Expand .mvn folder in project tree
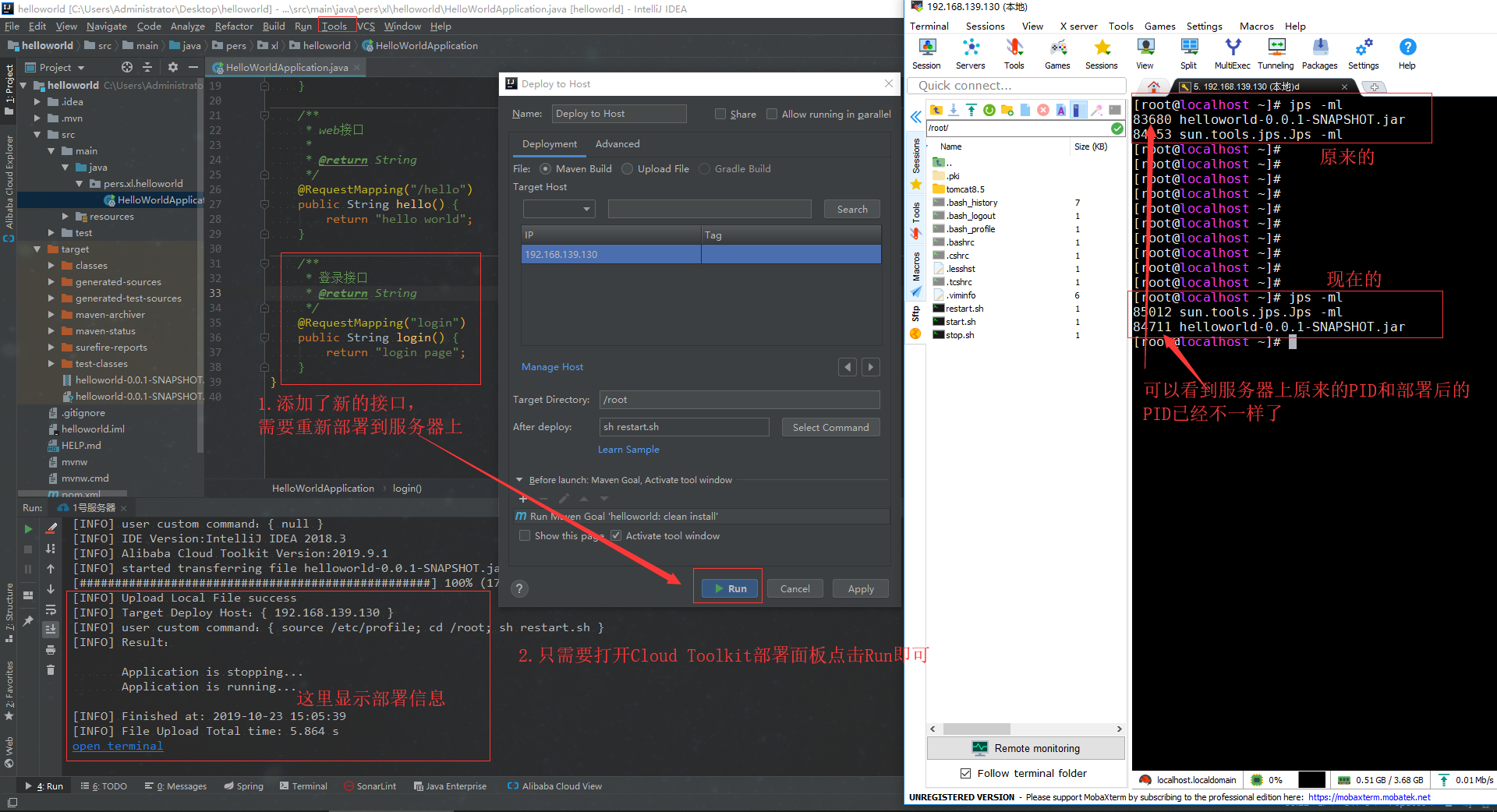The width and height of the screenshot is (1497, 812). click(37, 118)
